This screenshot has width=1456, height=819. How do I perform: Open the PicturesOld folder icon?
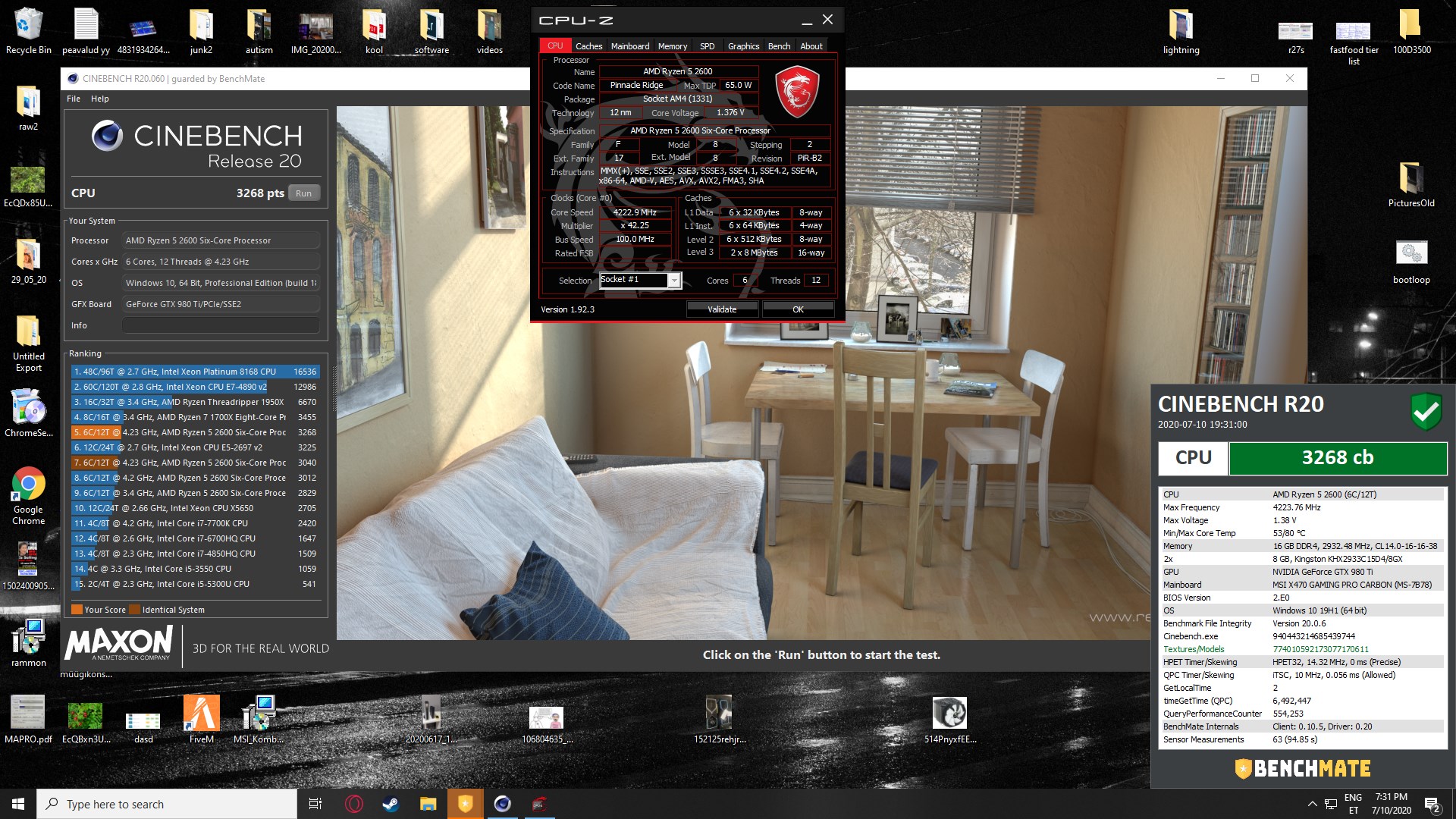point(1411,184)
